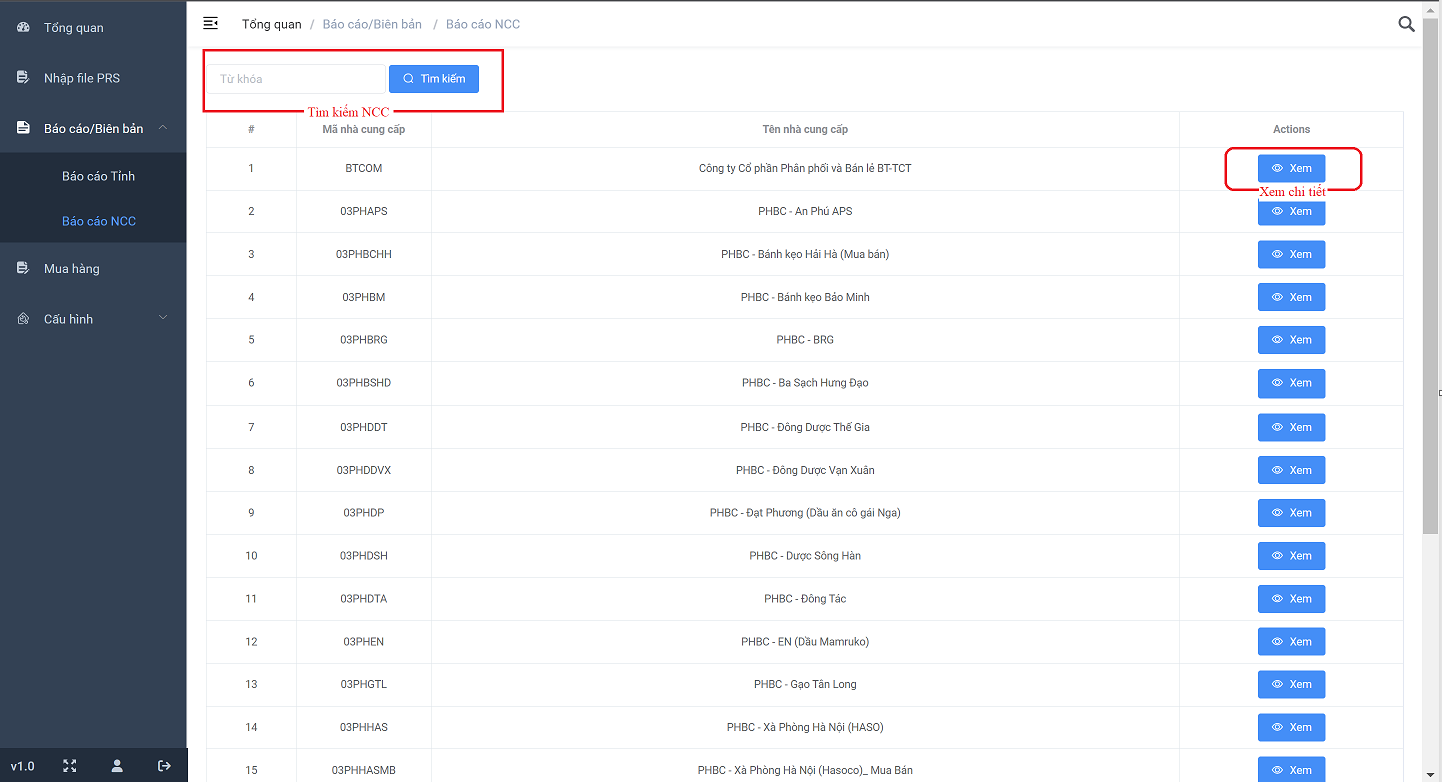
Task: Click the search magnifier icon in header
Action: tap(1406, 24)
